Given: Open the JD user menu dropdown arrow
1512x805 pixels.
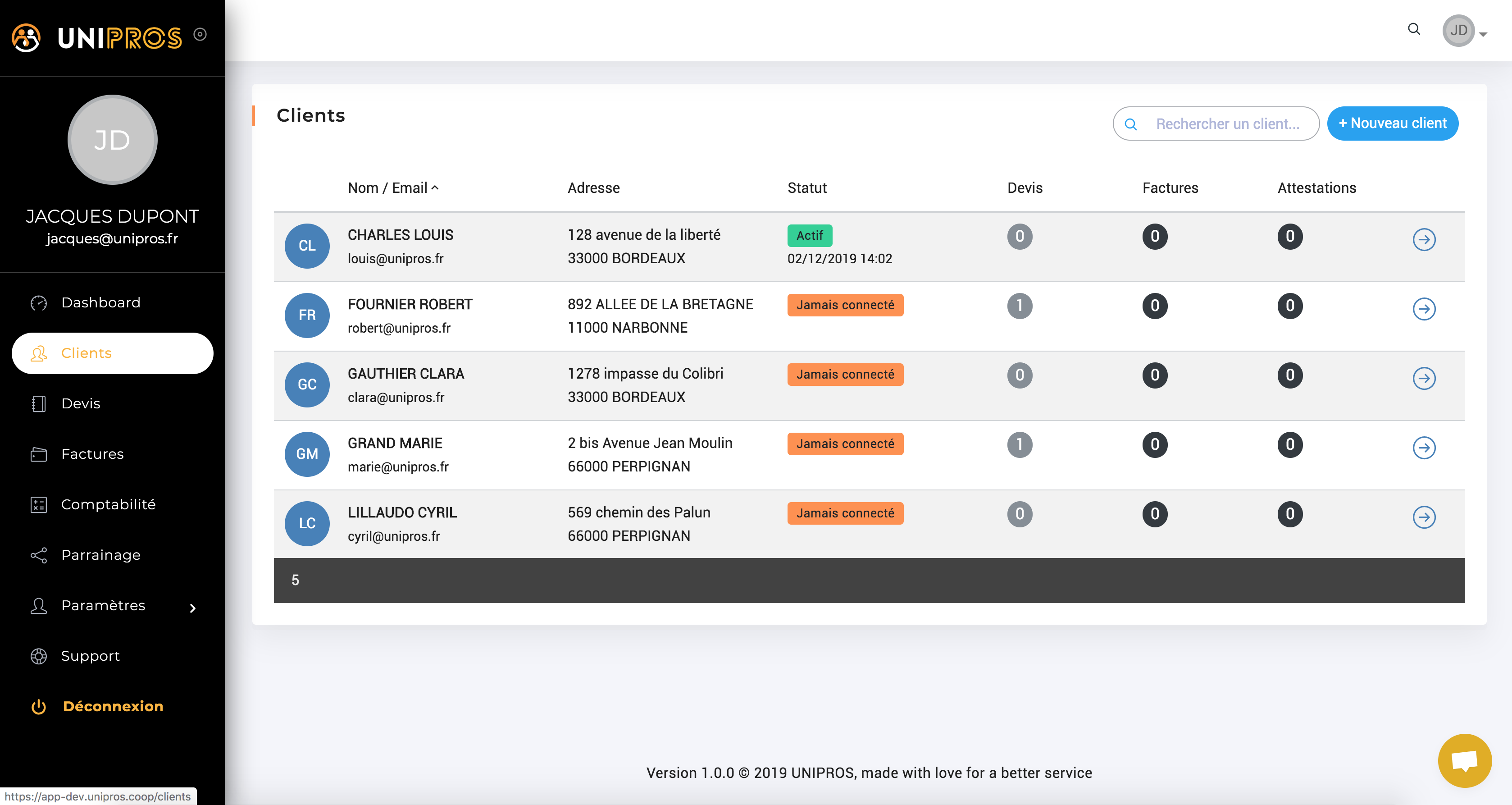Looking at the screenshot, I should coord(1483,35).
